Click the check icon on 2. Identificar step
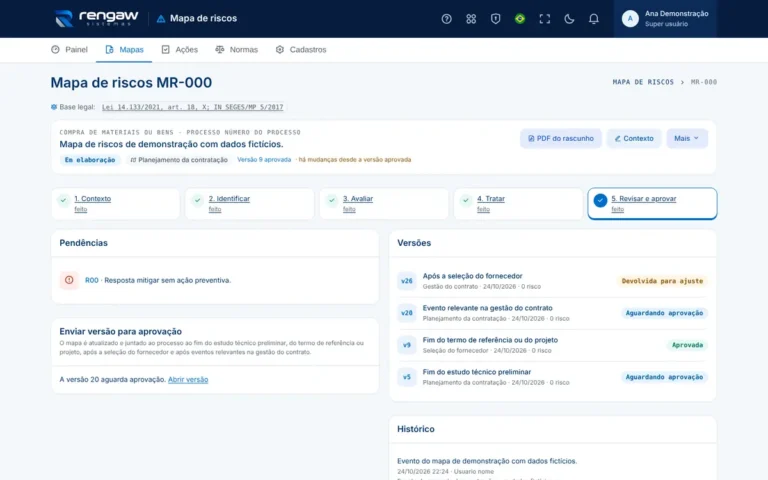The height and width of the screenshot is (480, 768). point(197,200)
